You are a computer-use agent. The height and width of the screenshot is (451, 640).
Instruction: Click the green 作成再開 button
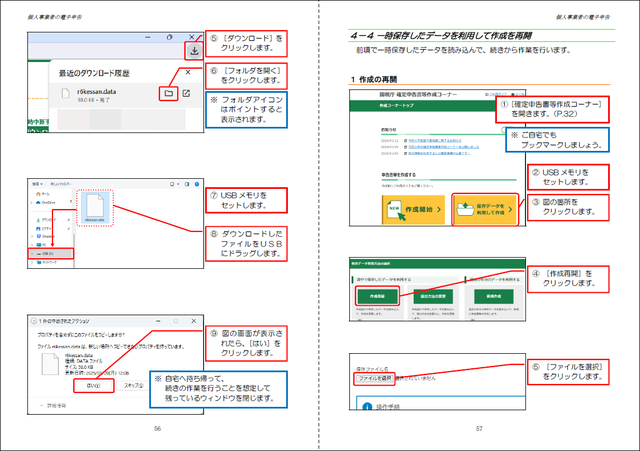click(x=377, y=296)
